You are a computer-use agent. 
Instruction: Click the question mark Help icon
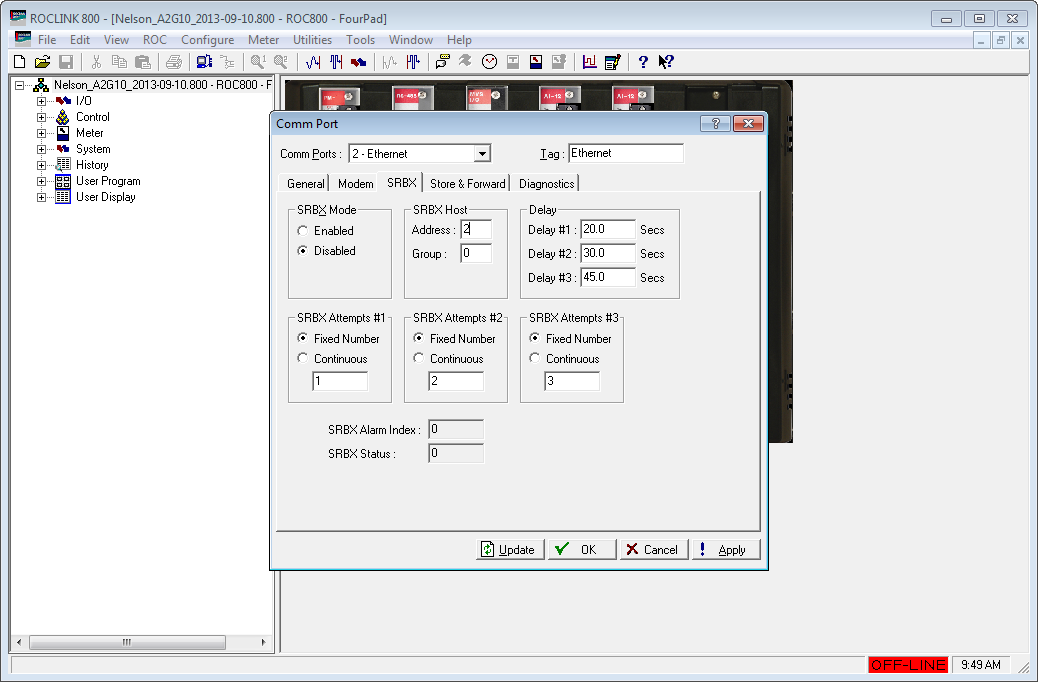pyautogui.click(x=643, y=62)
